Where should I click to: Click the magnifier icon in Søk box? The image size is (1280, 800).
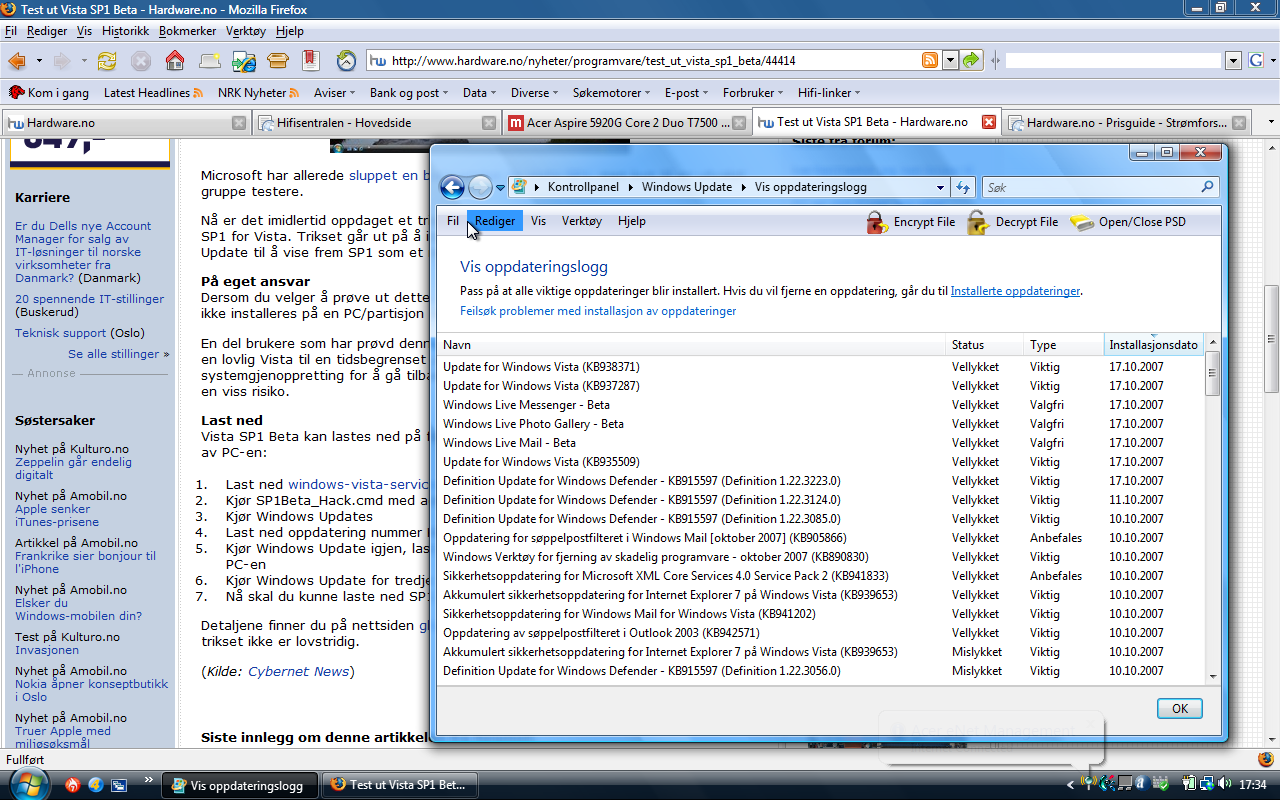1207,187
